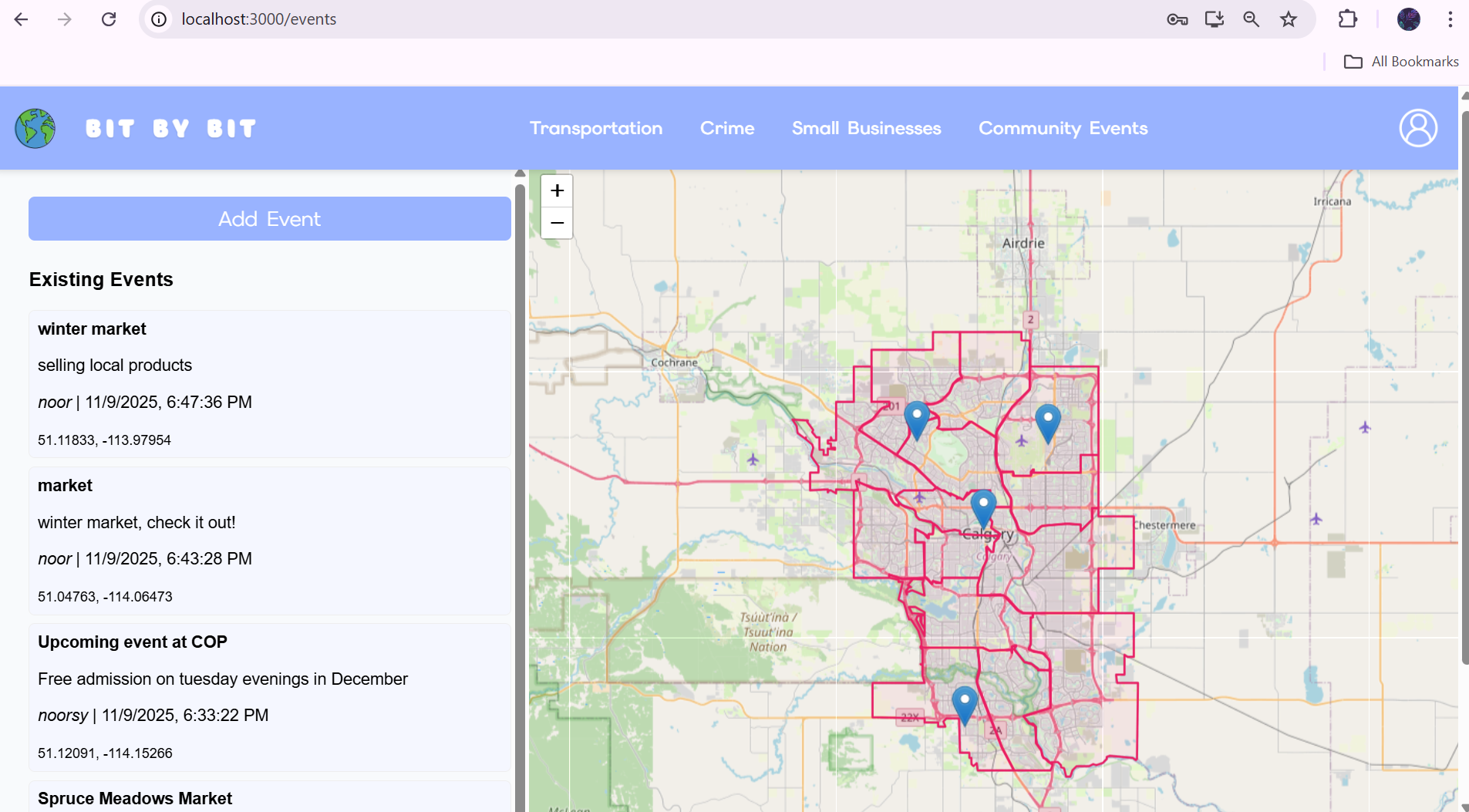Open the All Bookmarks folder
This screenshot has width=1469, height=812.
point(1401,62)
